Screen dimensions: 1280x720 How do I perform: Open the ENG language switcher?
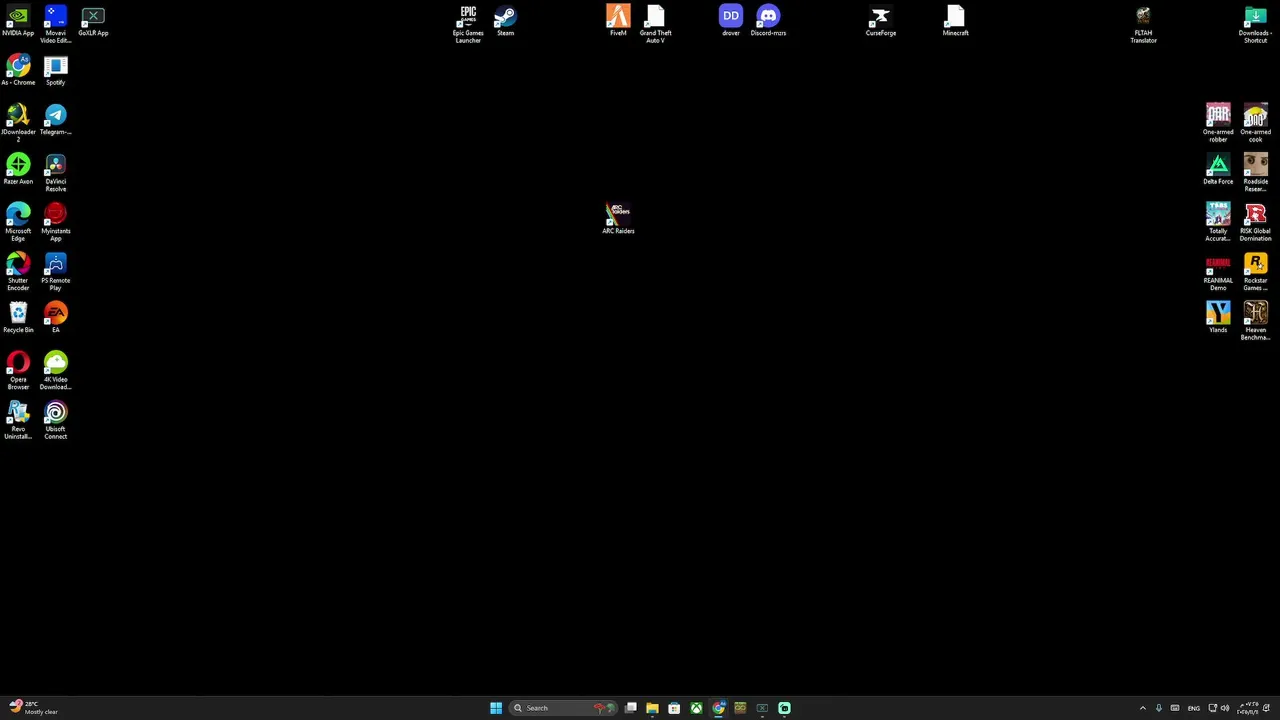coord(1194,708)
